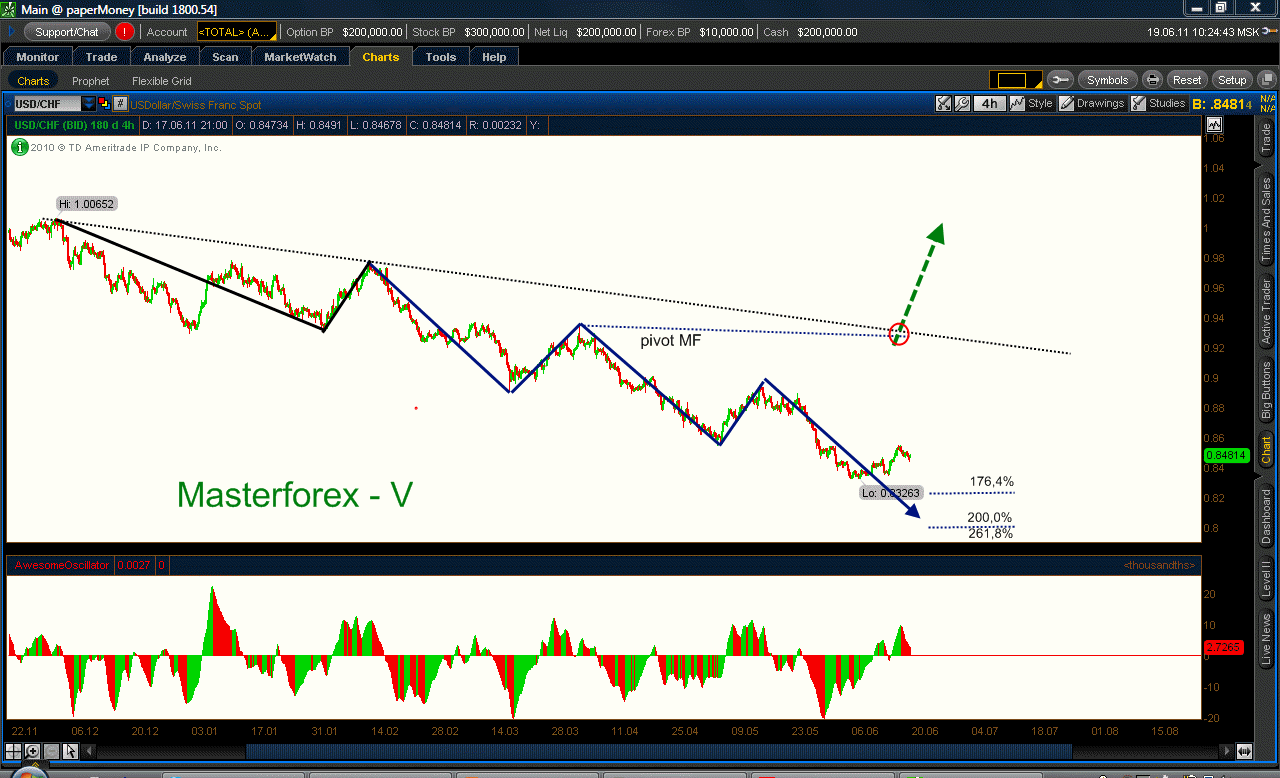Open the Setup button
This screenshot has width=1280, height=778.
(1232, 80)
